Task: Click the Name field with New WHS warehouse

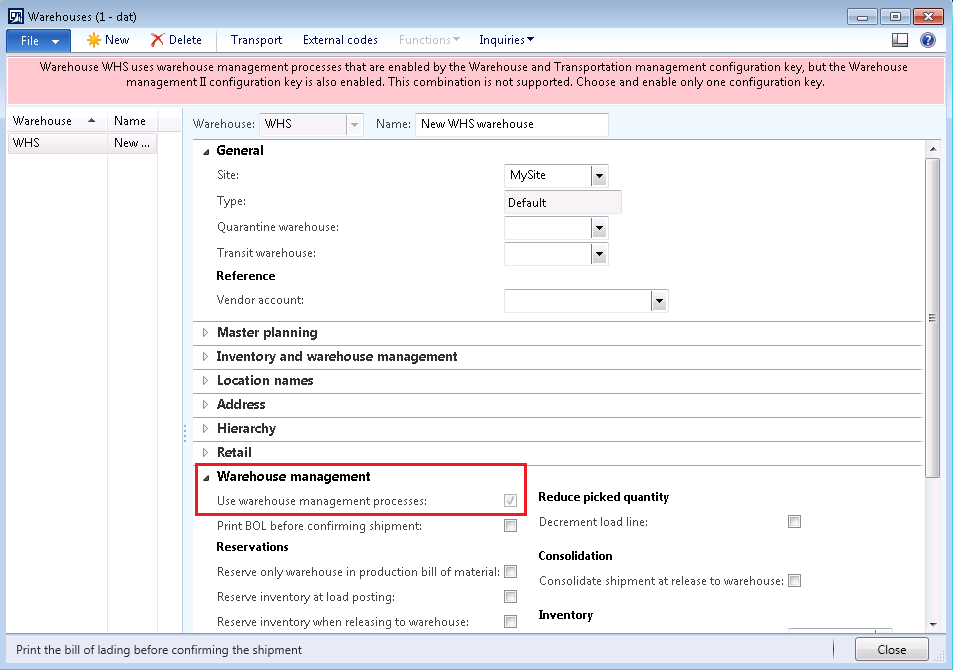Action: coord(511,124)
